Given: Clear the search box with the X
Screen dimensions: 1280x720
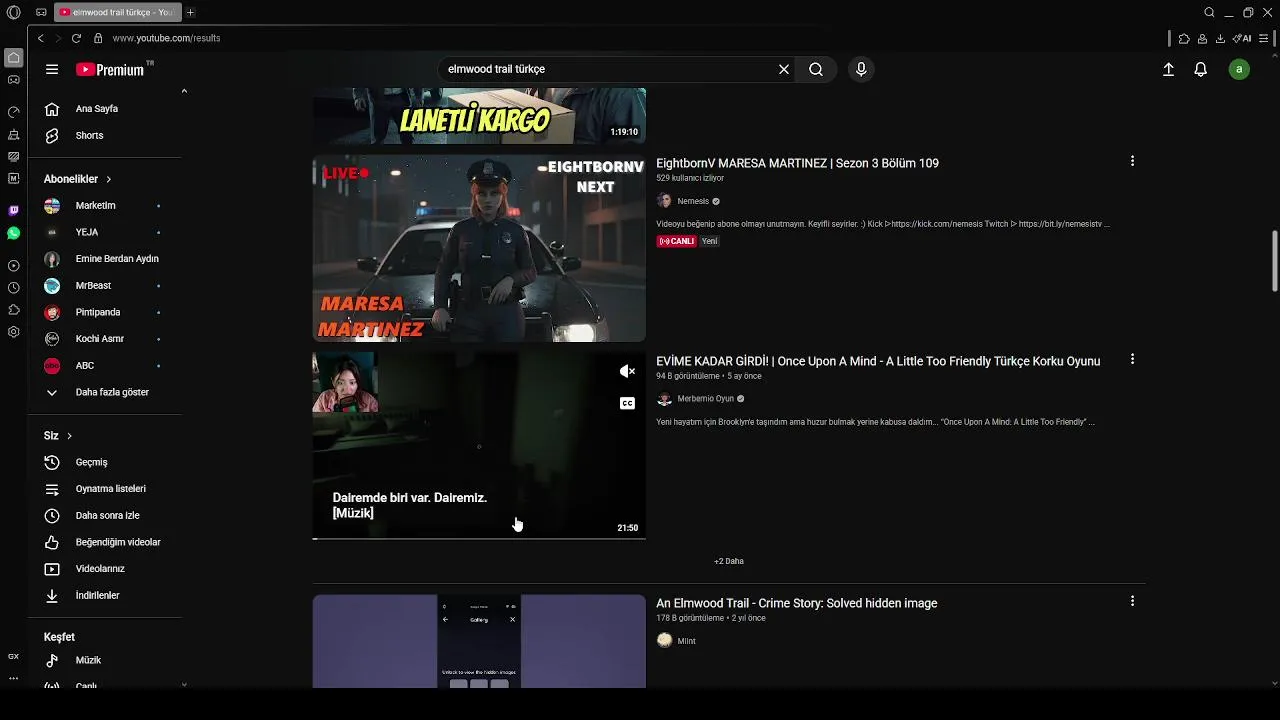Looking at the screenshot, I should pyautogui.click(x=784, y=69).
